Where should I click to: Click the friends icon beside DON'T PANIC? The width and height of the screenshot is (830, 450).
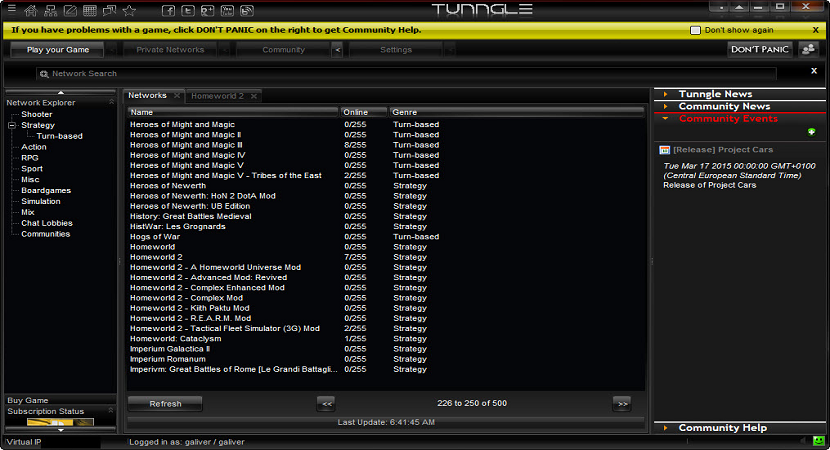(808, 49)
